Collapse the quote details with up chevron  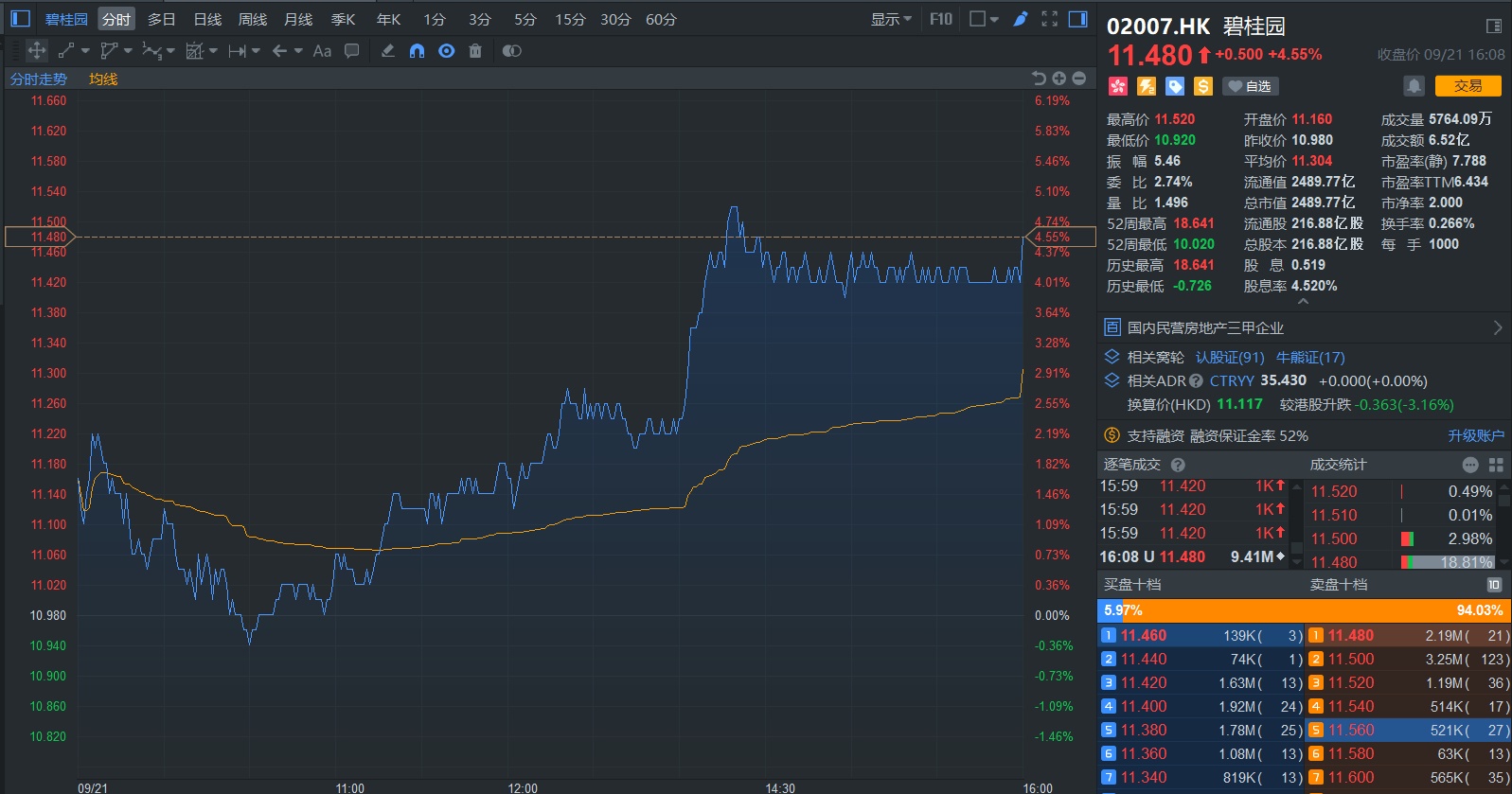point(1303,302)
